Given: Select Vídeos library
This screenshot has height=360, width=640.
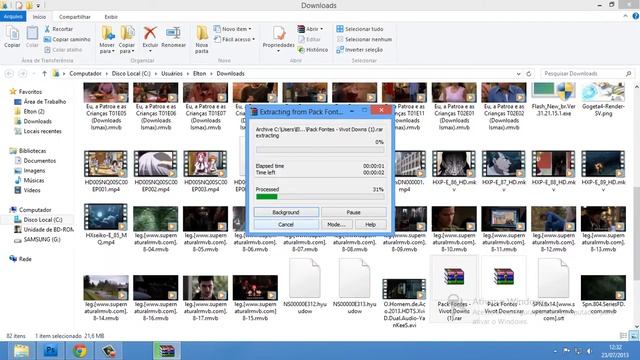Looking at the screenshot, I should tap(27, 190).
